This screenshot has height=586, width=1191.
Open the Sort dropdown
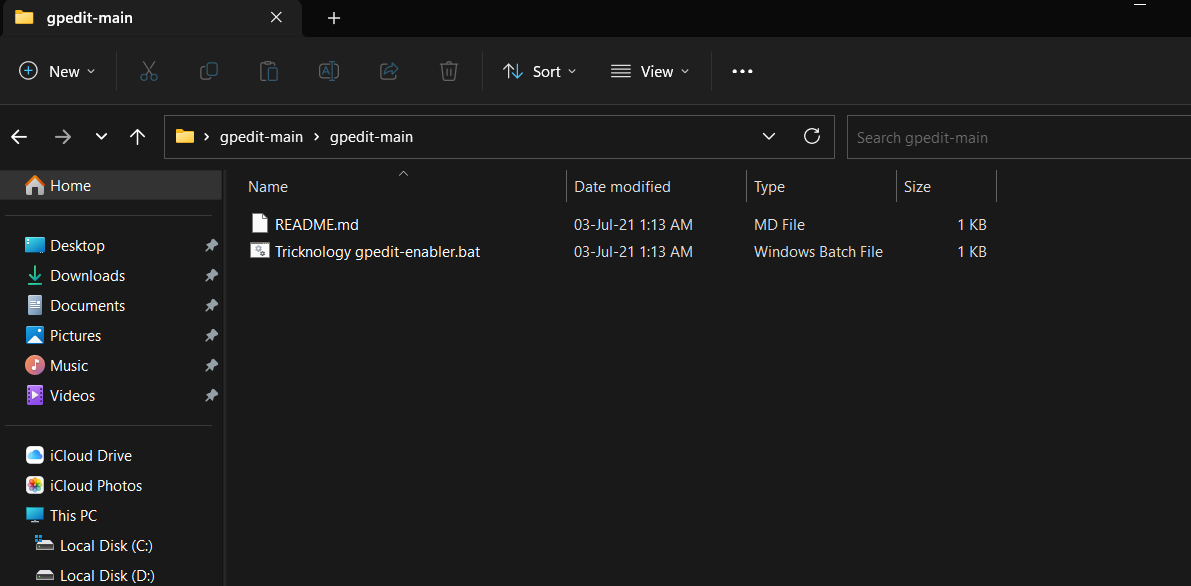coord(539,71)
